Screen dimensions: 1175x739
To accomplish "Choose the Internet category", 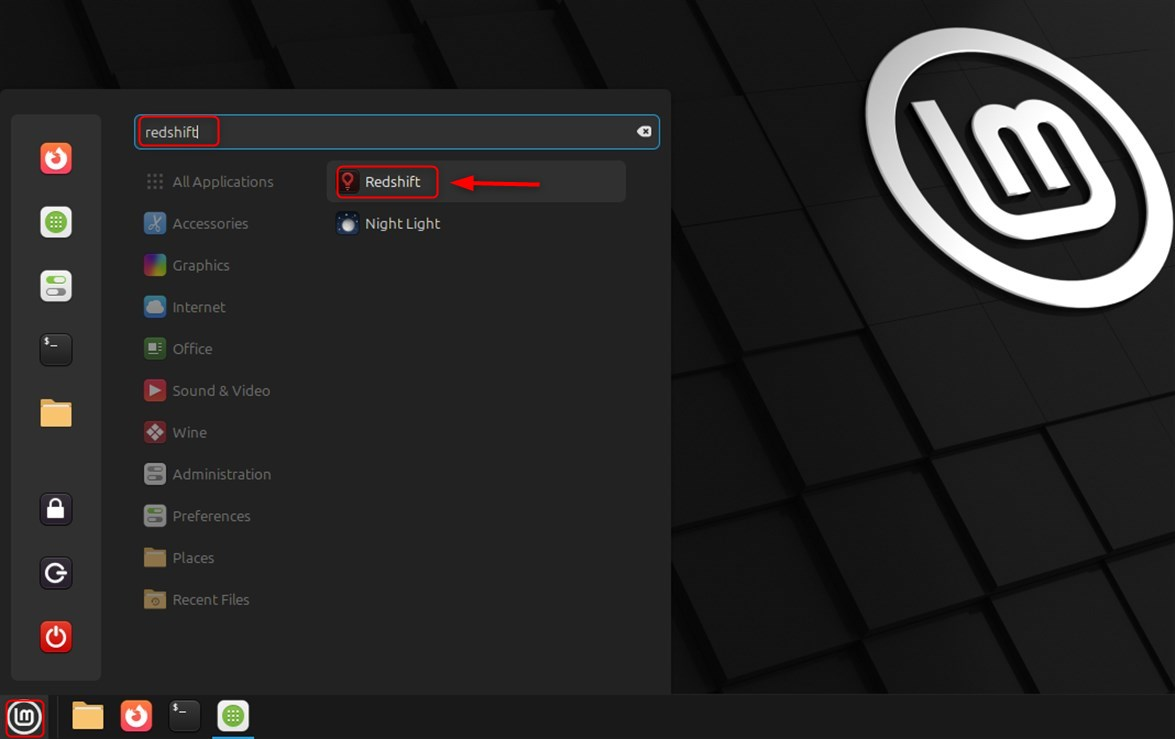I will (198, 308).
